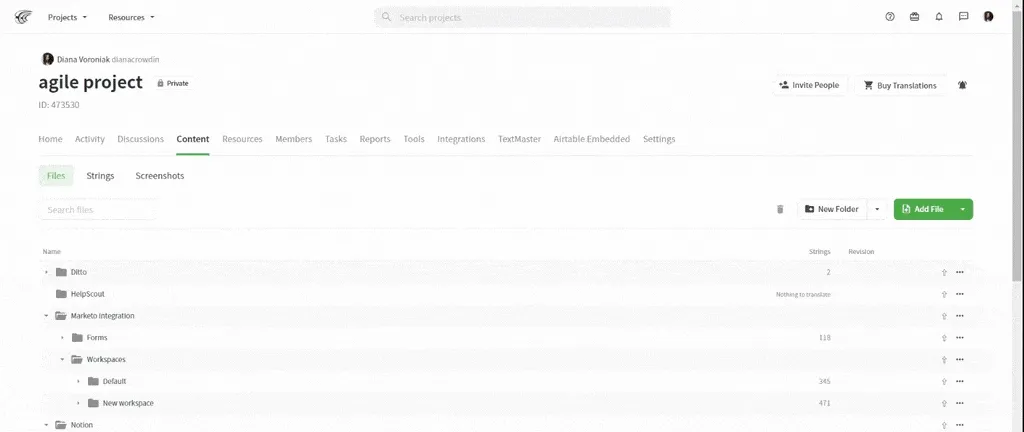Screen dimensions: 1024x432
Task: Open the Crowdin logo home link
Action: [x=23, y=18]
